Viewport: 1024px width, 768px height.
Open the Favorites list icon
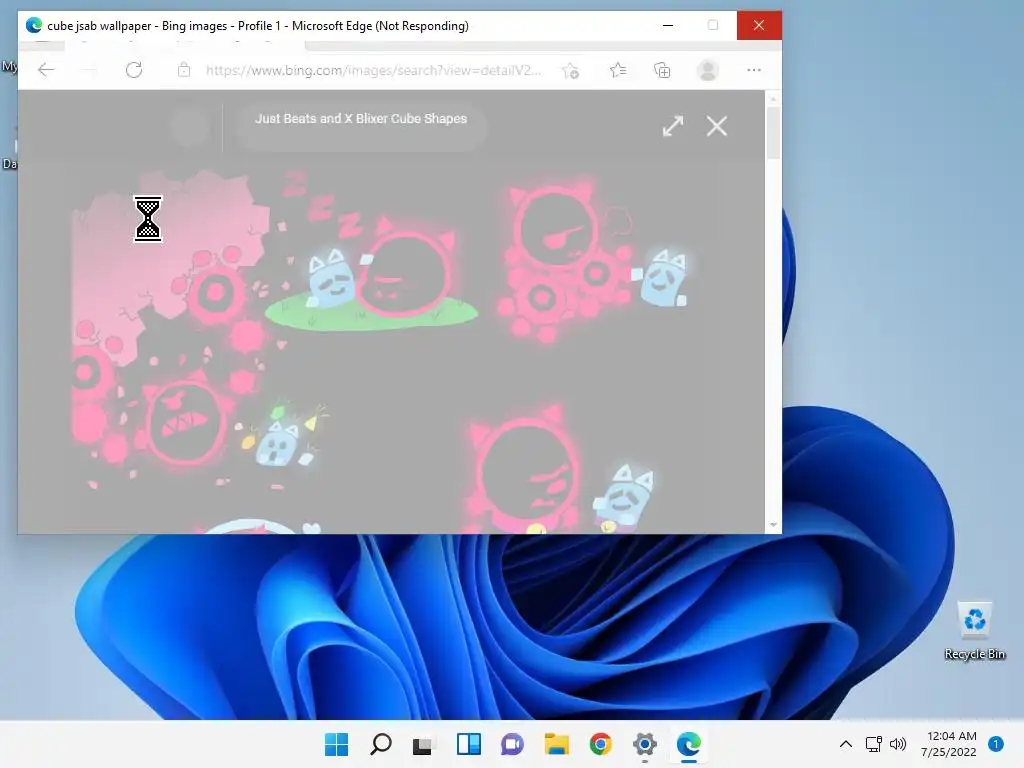618,70
